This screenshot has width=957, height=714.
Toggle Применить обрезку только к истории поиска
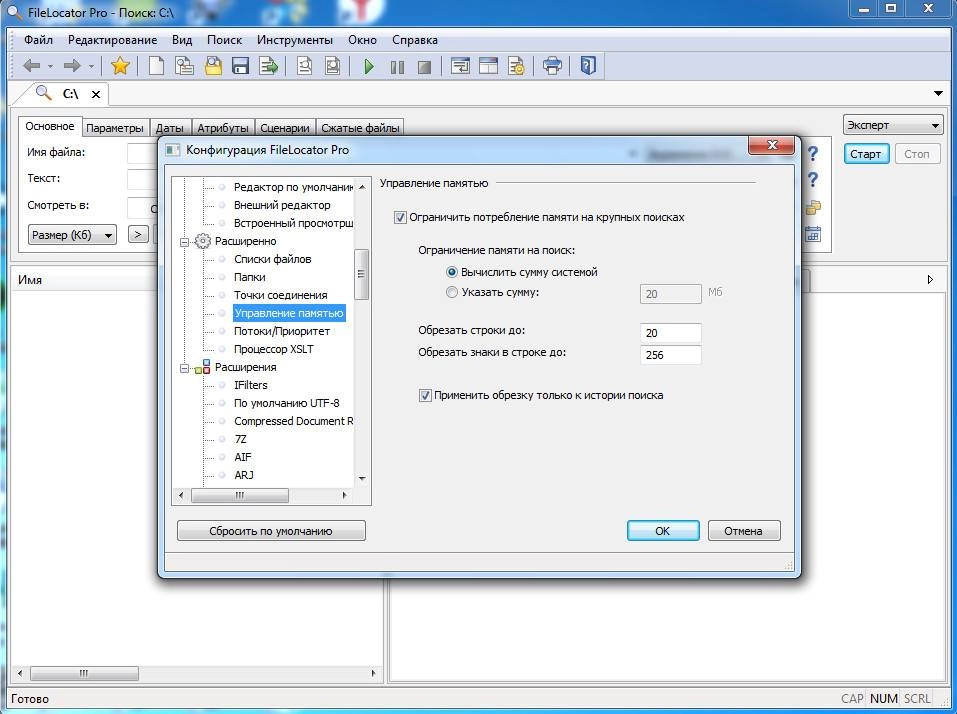coord(425,395)
